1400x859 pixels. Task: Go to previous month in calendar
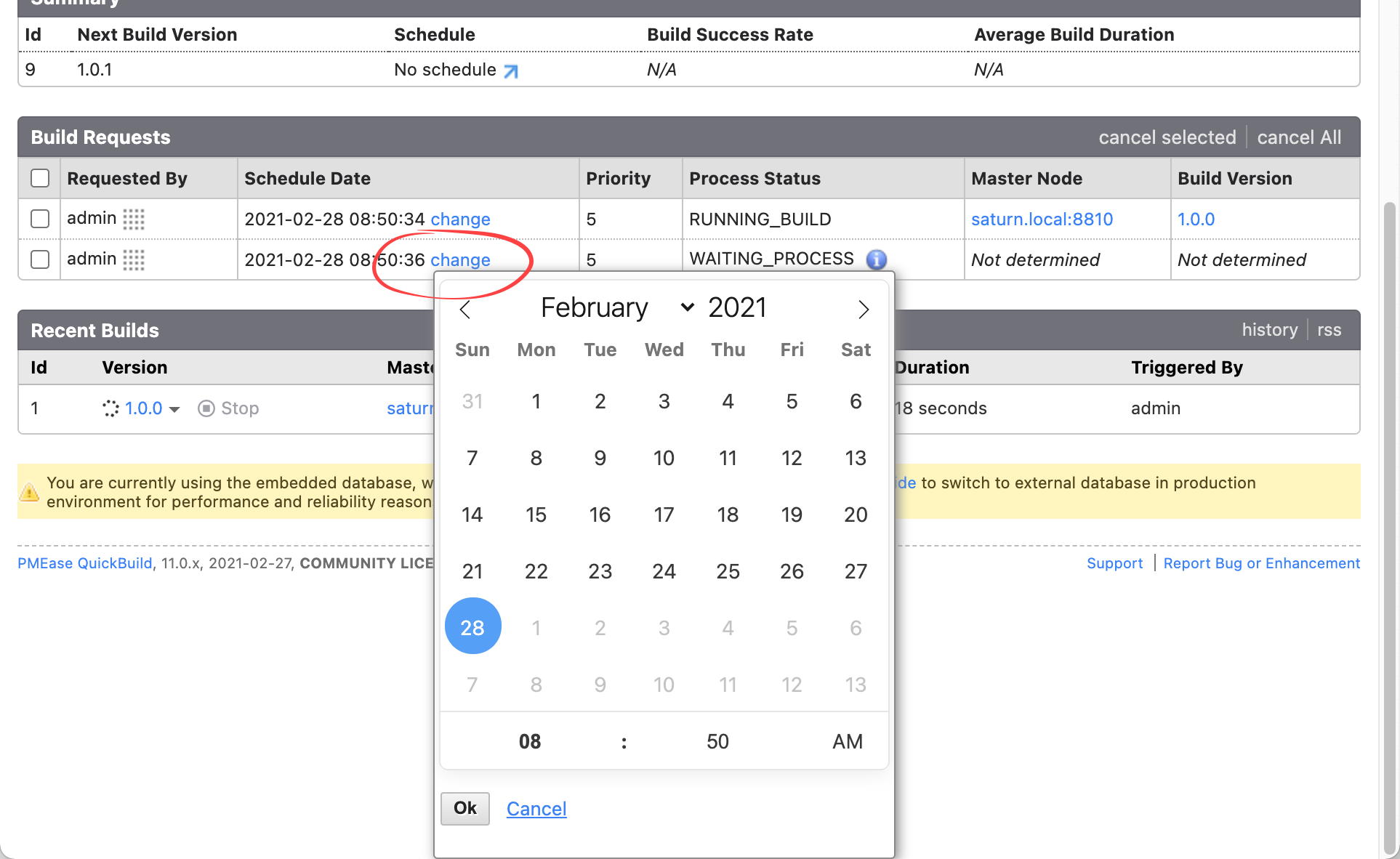[x=465, y=310]
